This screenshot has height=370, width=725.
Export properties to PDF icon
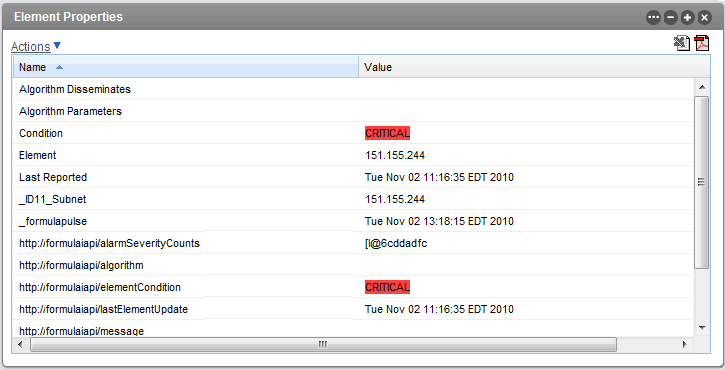pos(702,43)
